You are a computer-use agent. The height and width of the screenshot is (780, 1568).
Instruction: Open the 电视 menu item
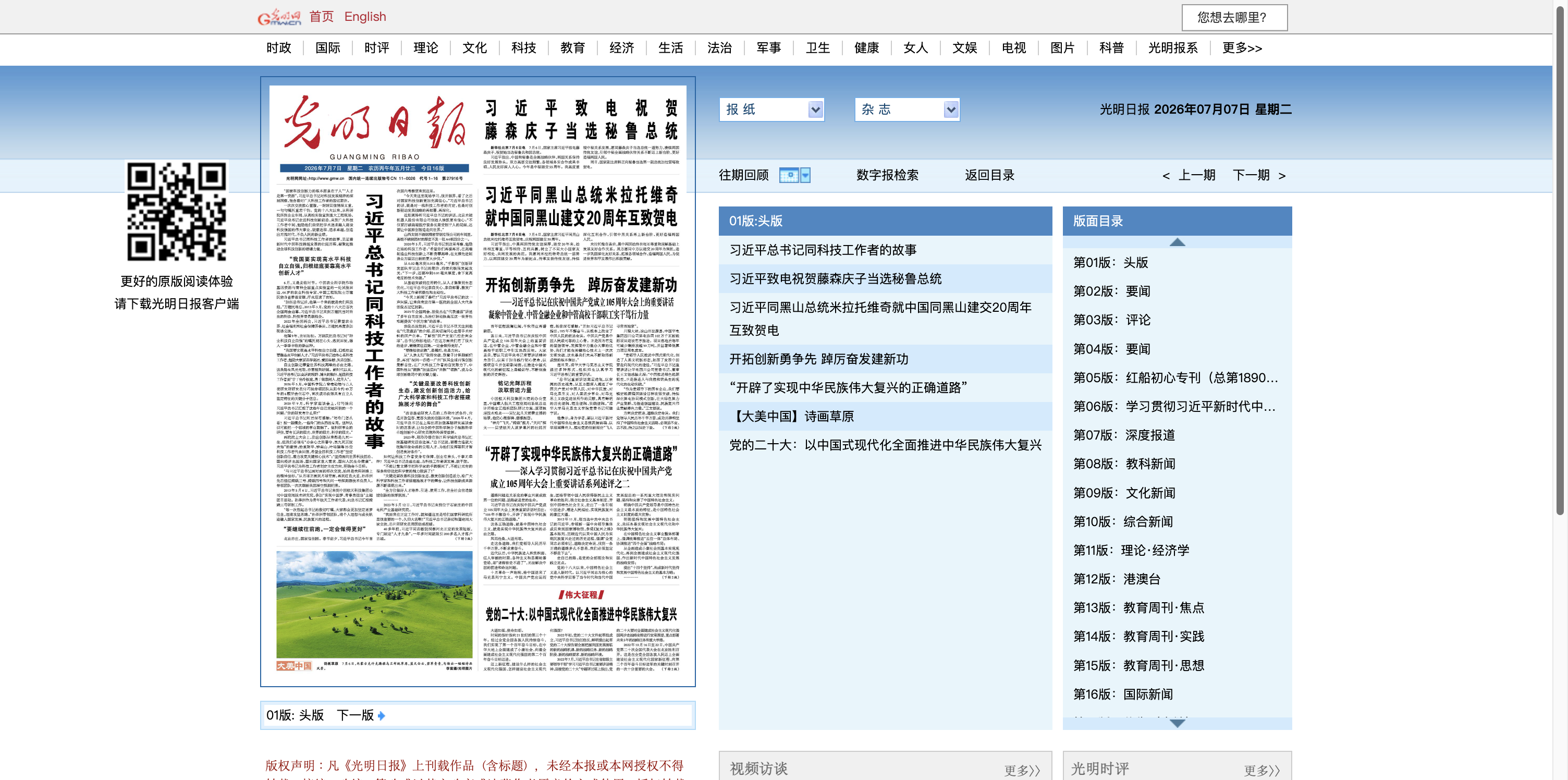pos(1014,47)
